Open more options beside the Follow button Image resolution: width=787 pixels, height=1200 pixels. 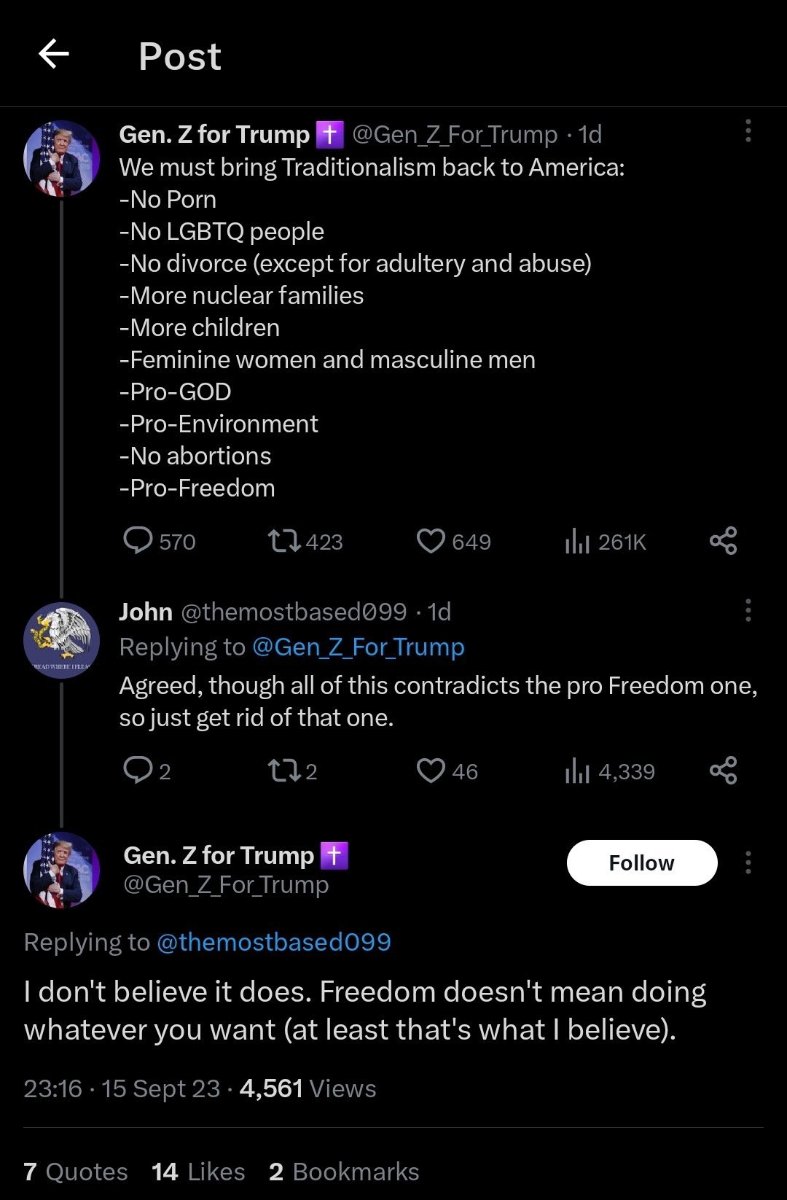748,862
